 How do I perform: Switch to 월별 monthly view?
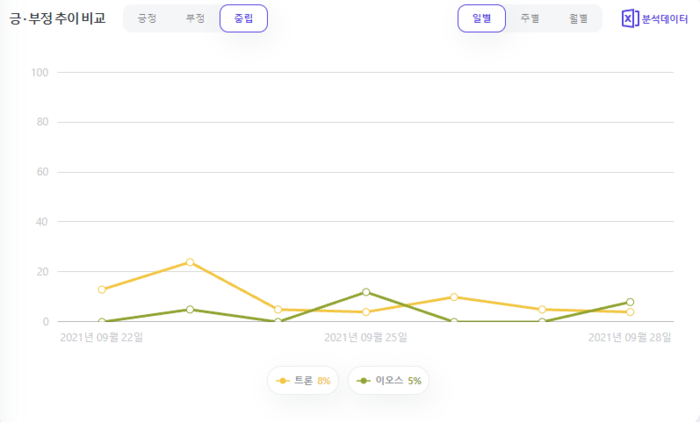click(578, 18)
